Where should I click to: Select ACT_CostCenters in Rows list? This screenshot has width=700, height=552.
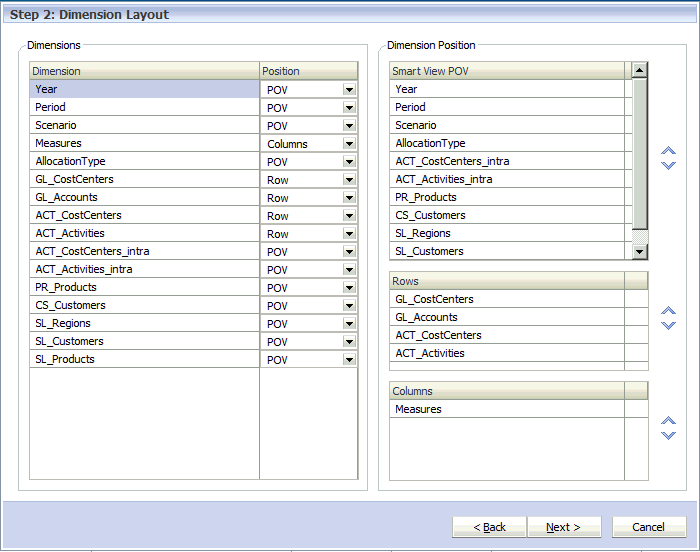pyautogui.click(x=507, y=335)
